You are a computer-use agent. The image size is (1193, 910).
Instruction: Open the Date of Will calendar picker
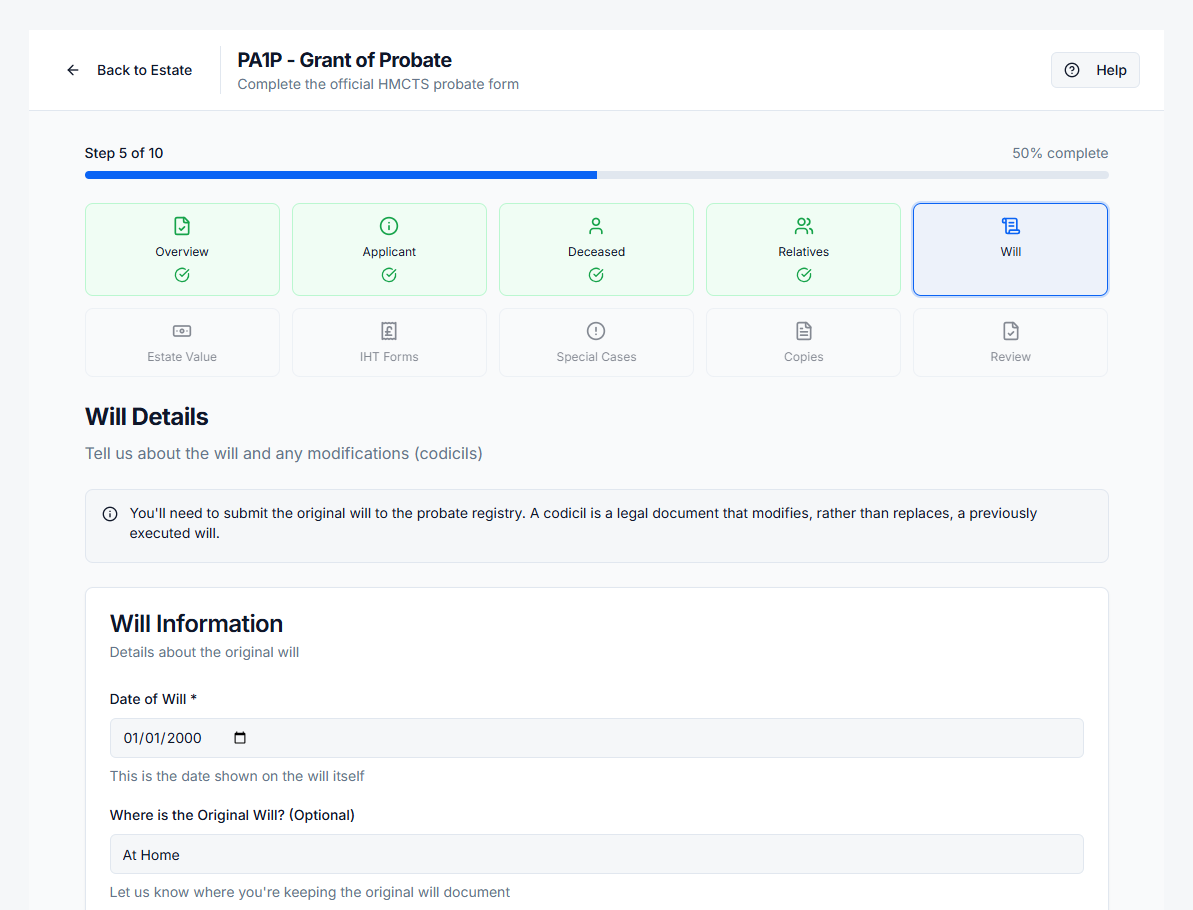pyautogui.click(x=239, y=737)
